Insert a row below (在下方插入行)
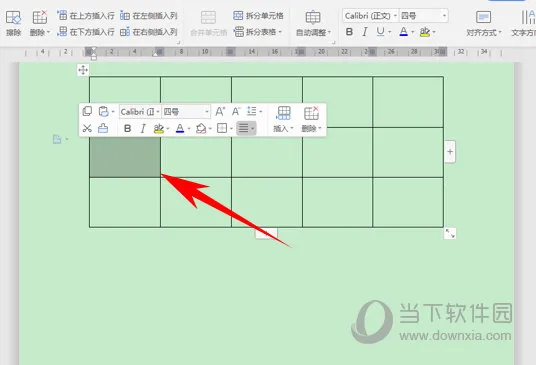 (86, 32)
